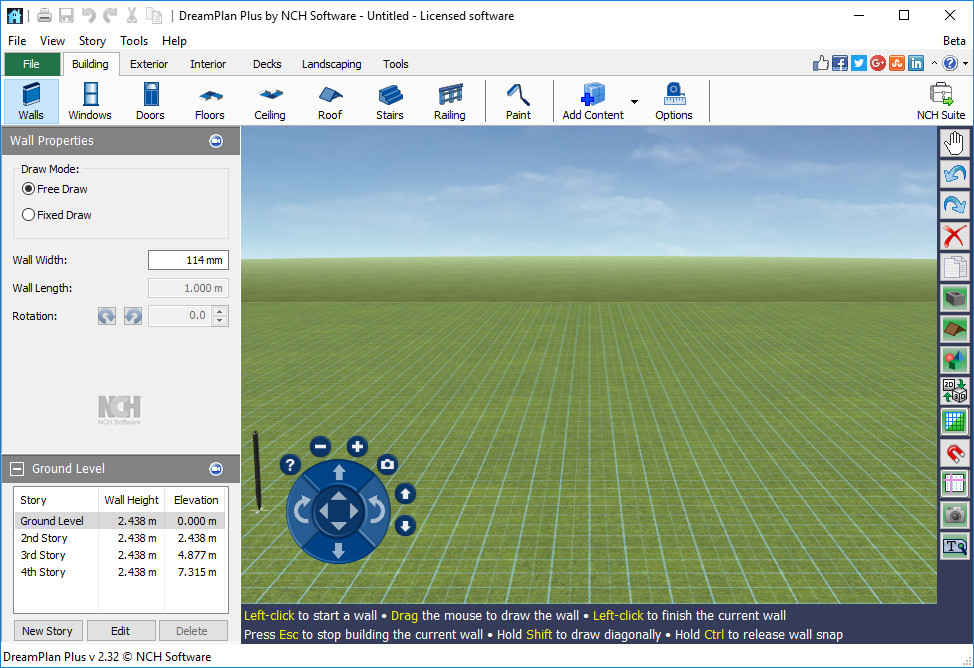Screen dimensions: 974x668
Task: Click the navigation wheel camera button
Action: pyautogui.click(x=387, y=464)
